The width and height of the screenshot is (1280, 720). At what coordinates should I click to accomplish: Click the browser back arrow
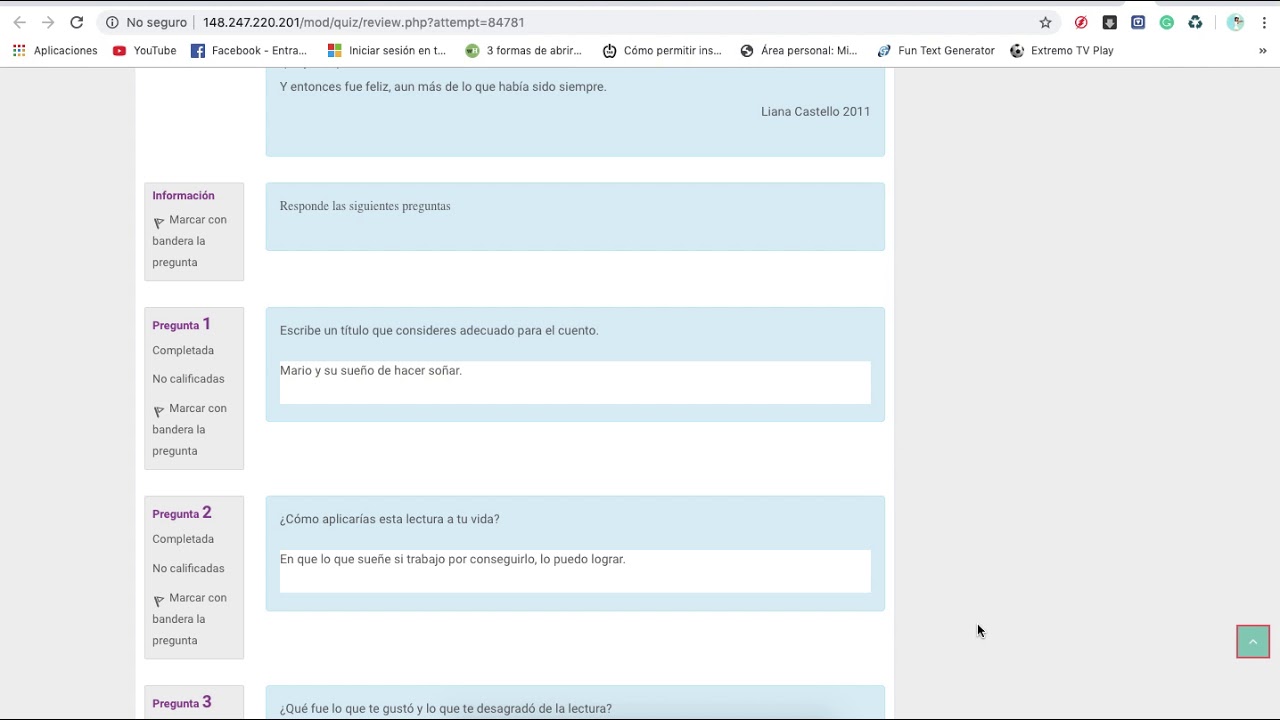tap(19, 22)
